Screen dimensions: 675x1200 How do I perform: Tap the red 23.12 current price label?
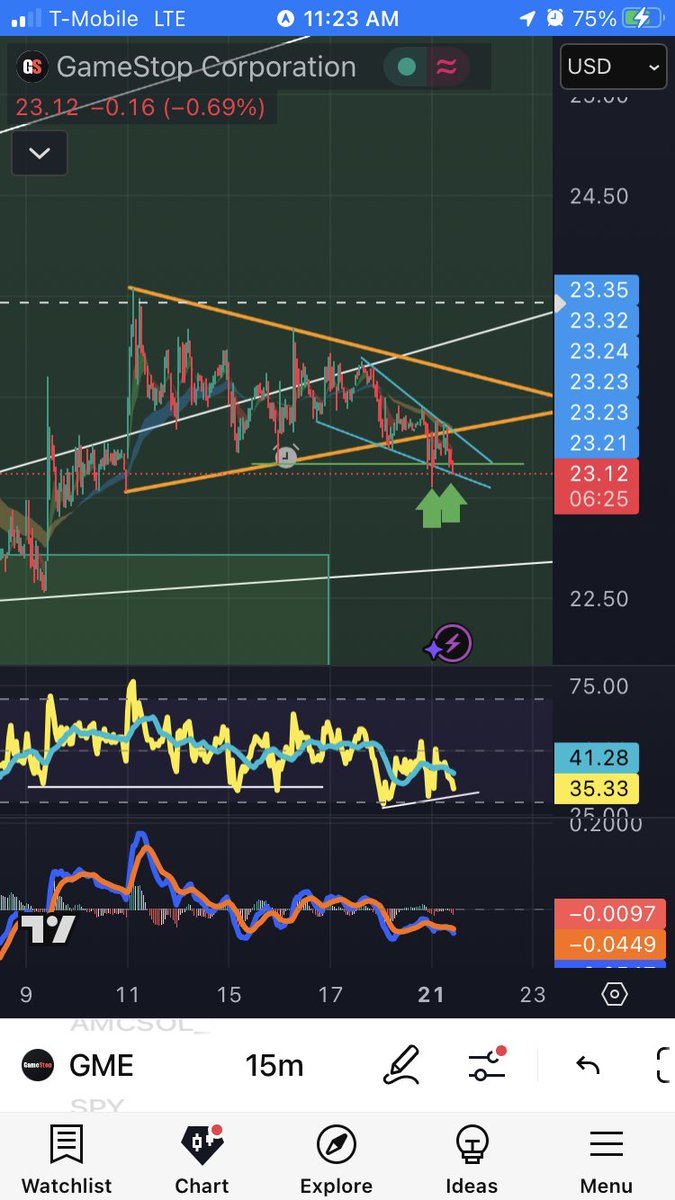597,474
